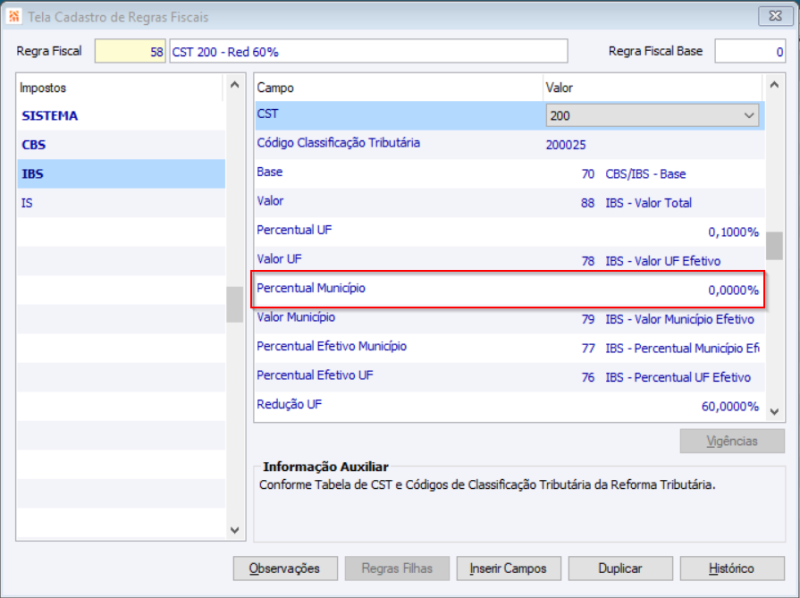The width and height of the screenshot is (800, 598).
Task: Click the Impostos column header
Action: click(x=120, y=88)
